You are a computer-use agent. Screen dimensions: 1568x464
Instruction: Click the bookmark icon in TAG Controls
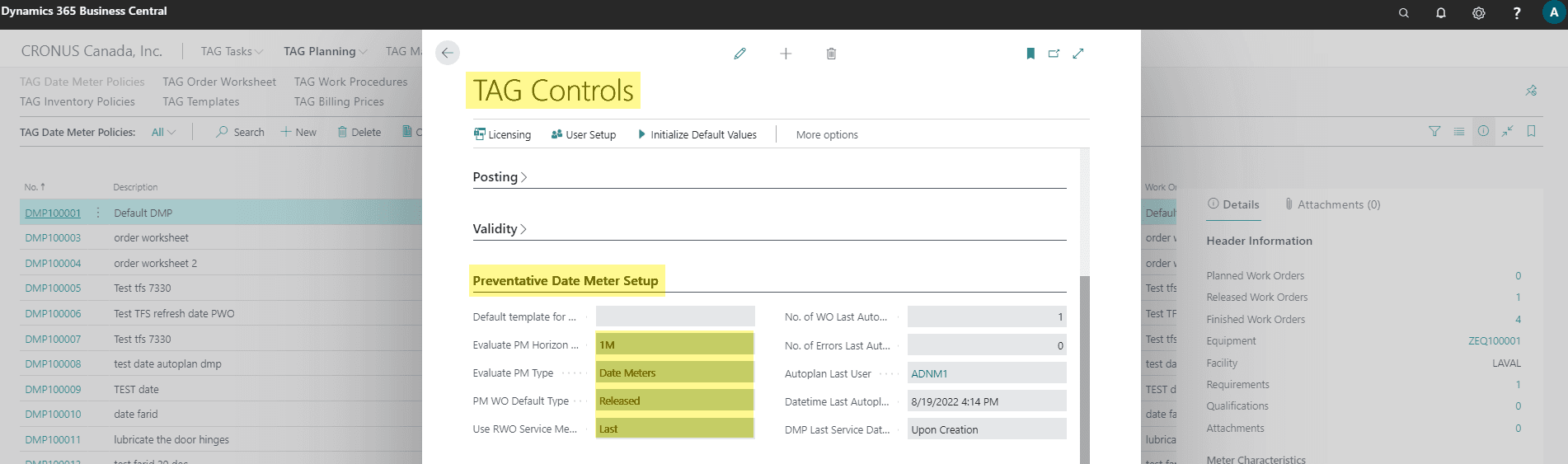pos(1030,54)
